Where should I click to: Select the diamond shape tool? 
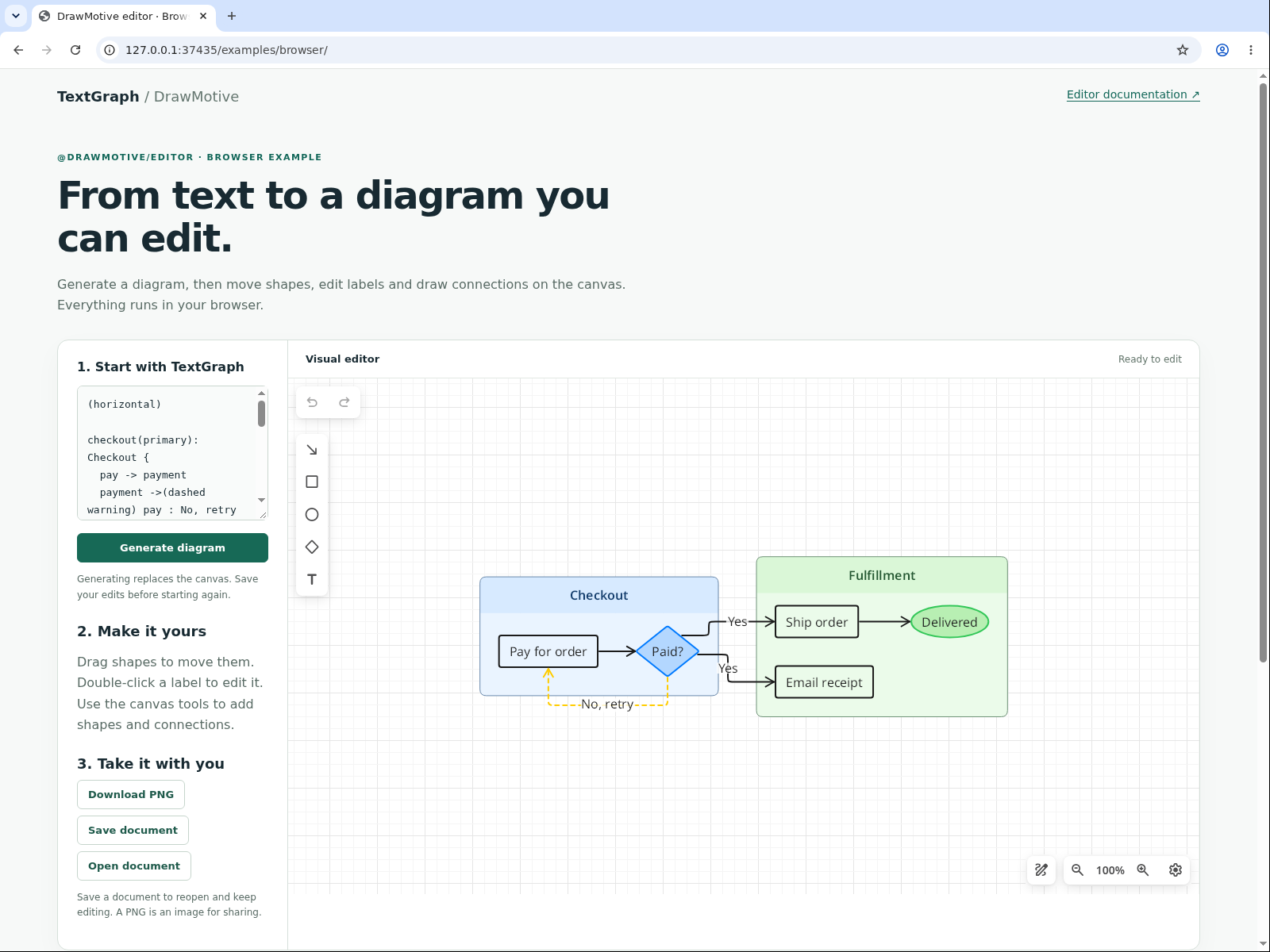[312, 547]
